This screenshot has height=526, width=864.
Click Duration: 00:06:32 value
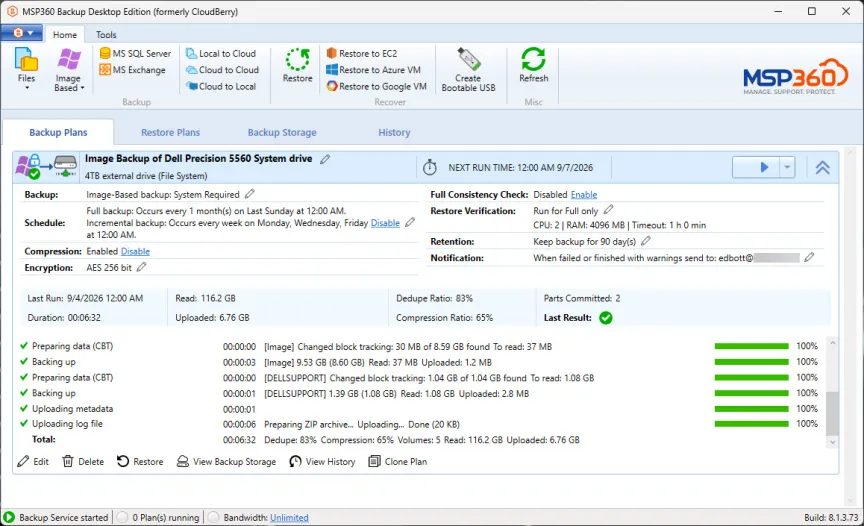(x=64, y=318)
